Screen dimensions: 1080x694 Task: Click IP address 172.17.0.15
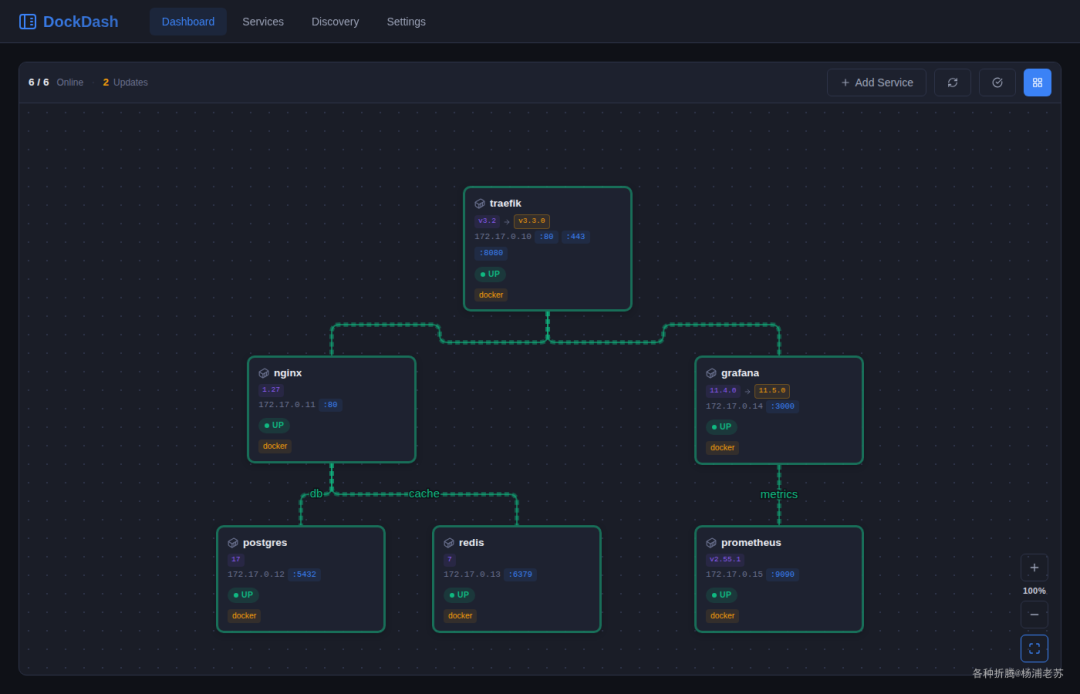tap(734, 574)
